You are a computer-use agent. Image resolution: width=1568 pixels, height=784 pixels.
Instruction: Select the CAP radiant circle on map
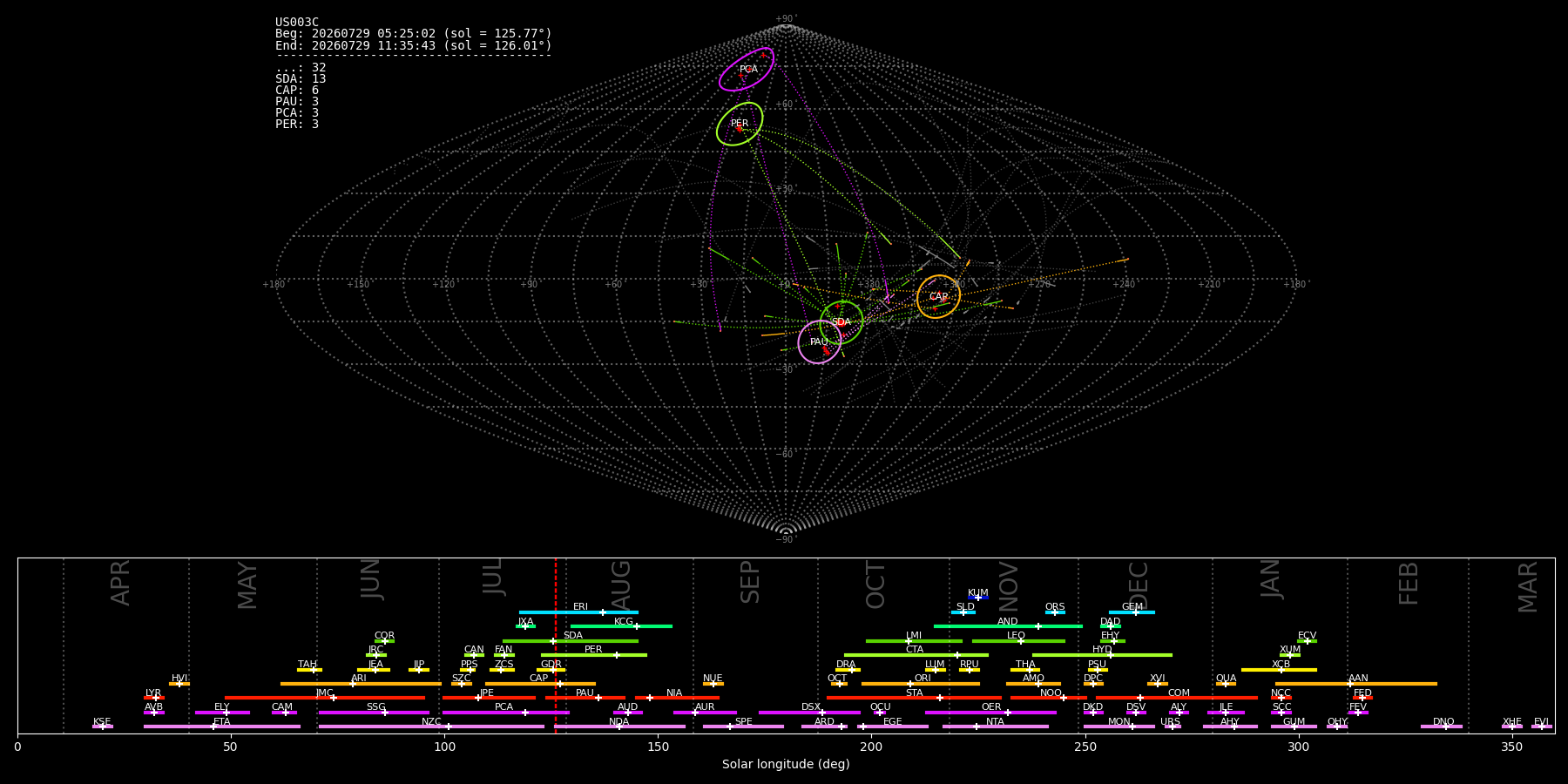pyautogui.click(x=938, y=297)
